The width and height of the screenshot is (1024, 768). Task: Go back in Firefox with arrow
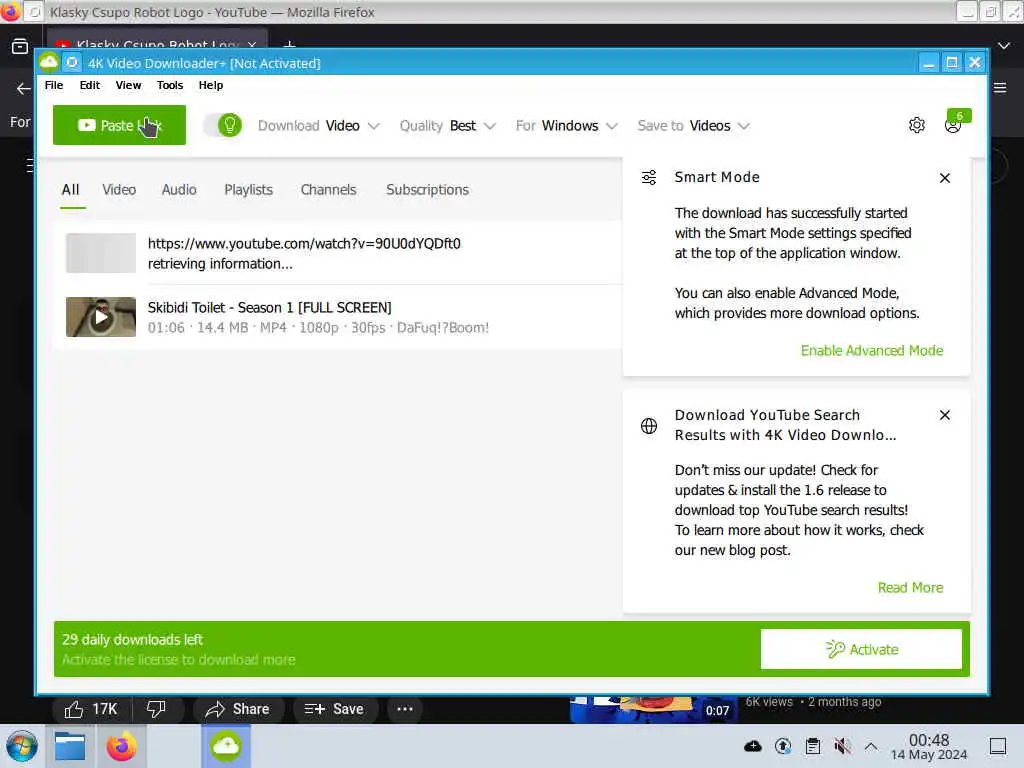pyautogui.click(x=24, y=88)
